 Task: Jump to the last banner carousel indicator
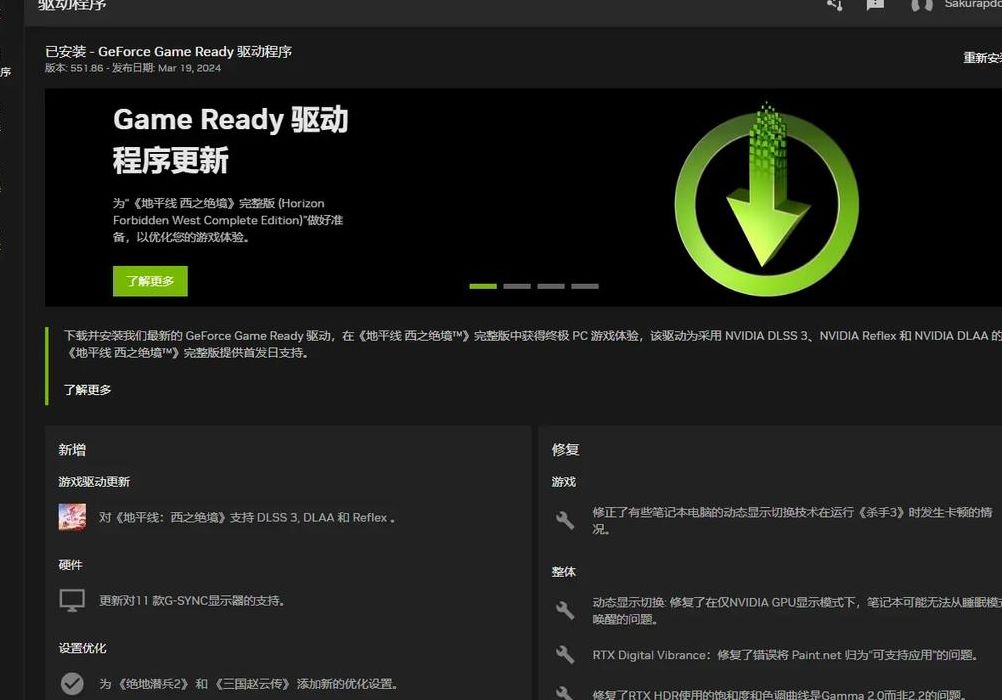(x=585, y=286)
